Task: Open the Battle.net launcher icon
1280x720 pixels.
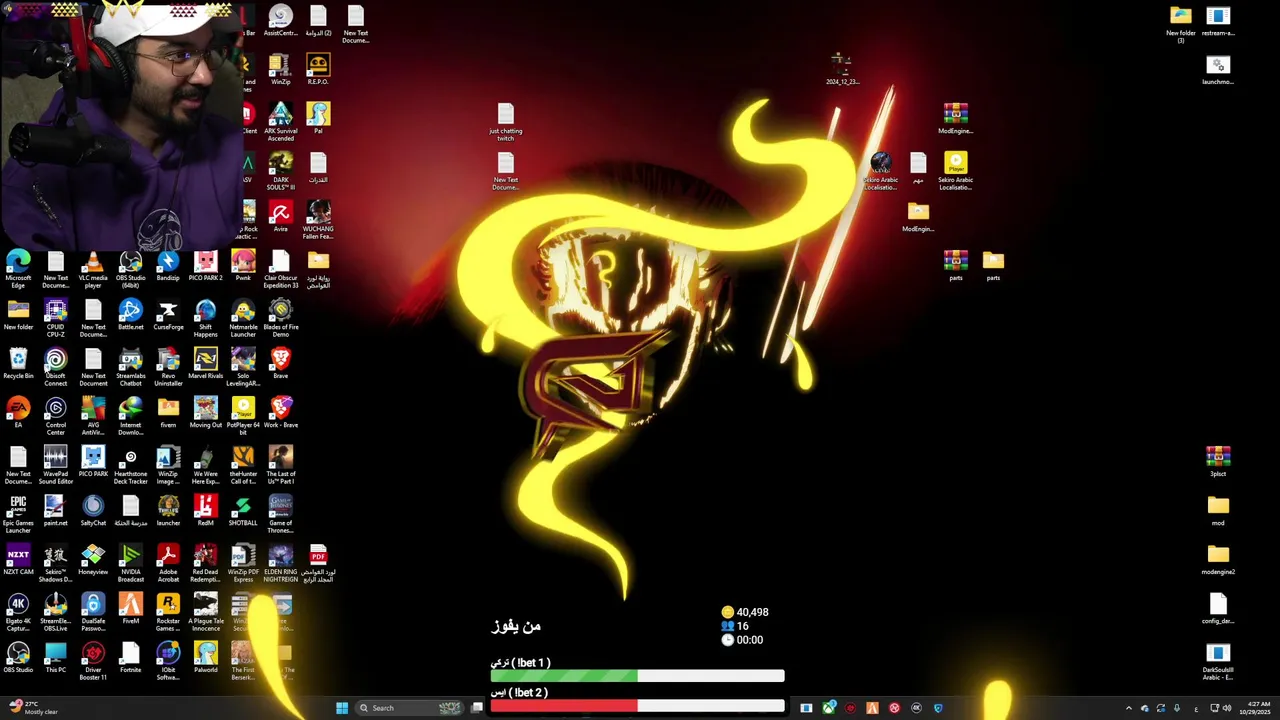Action: (x=131, y=316)
